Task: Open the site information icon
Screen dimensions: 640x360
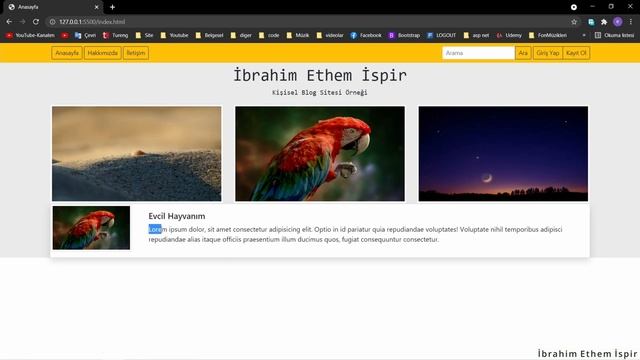Action: coord(52,22)
